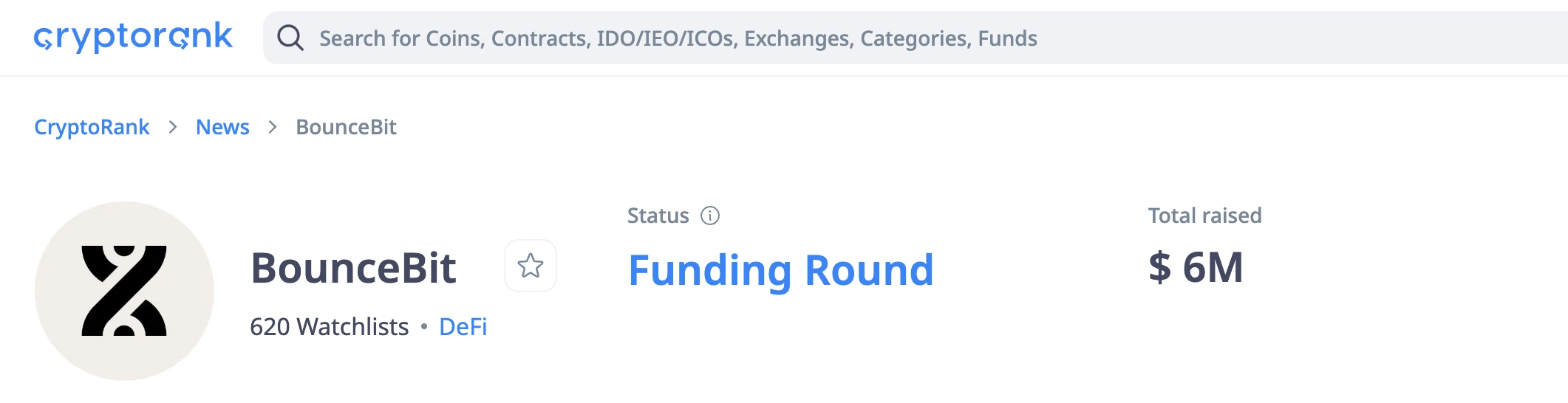Screen dimensions: 1568x403
Task: Open the Funding Round status link
Action: pyautogui.click(x=780, y=270)
